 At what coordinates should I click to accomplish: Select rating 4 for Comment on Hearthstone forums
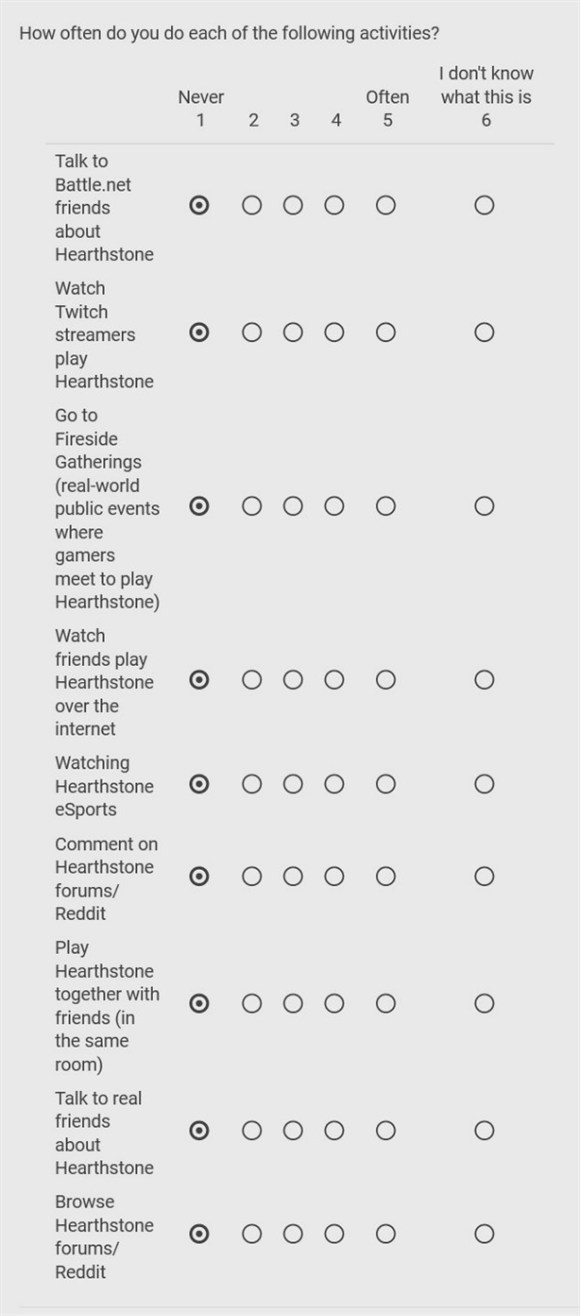[x=334, y=877]
